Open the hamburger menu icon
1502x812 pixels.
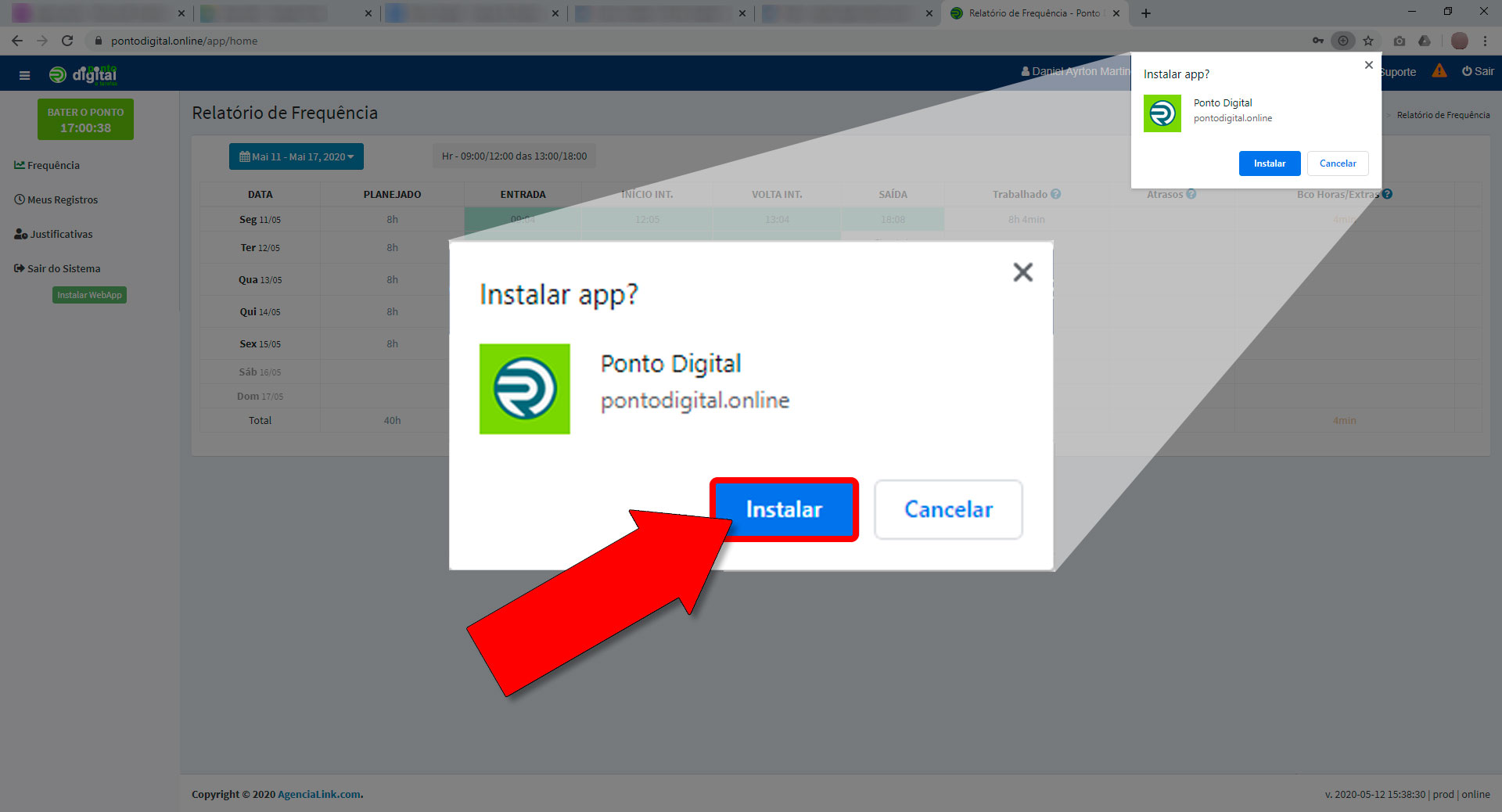coord(24,74)
